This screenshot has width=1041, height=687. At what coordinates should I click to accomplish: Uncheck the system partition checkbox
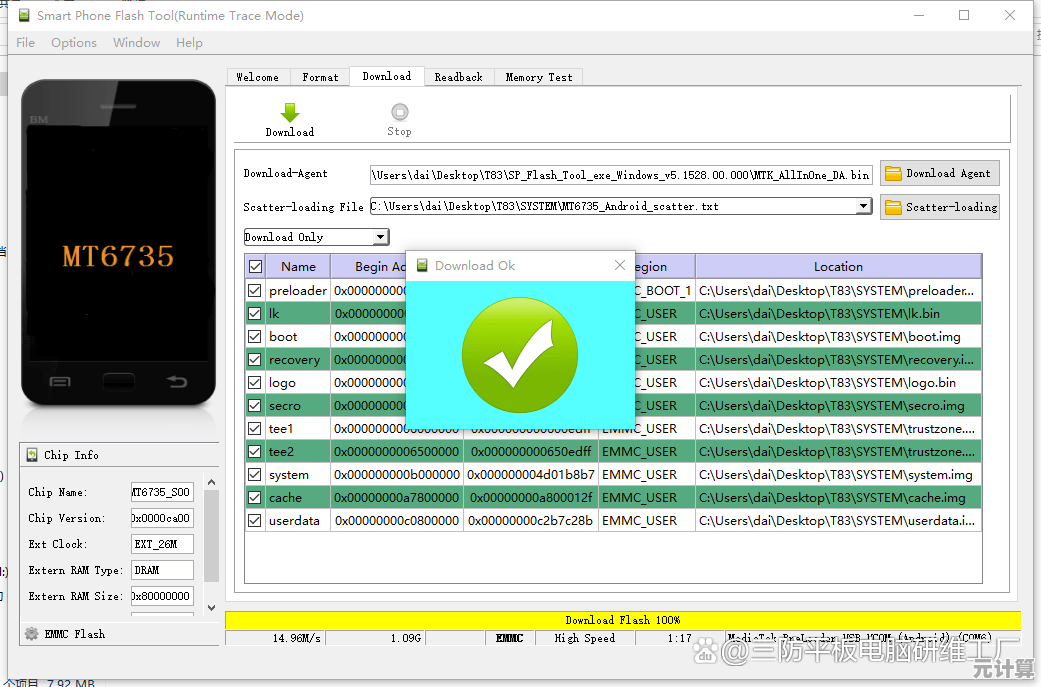pyautogui.click(x=255, y=475)
